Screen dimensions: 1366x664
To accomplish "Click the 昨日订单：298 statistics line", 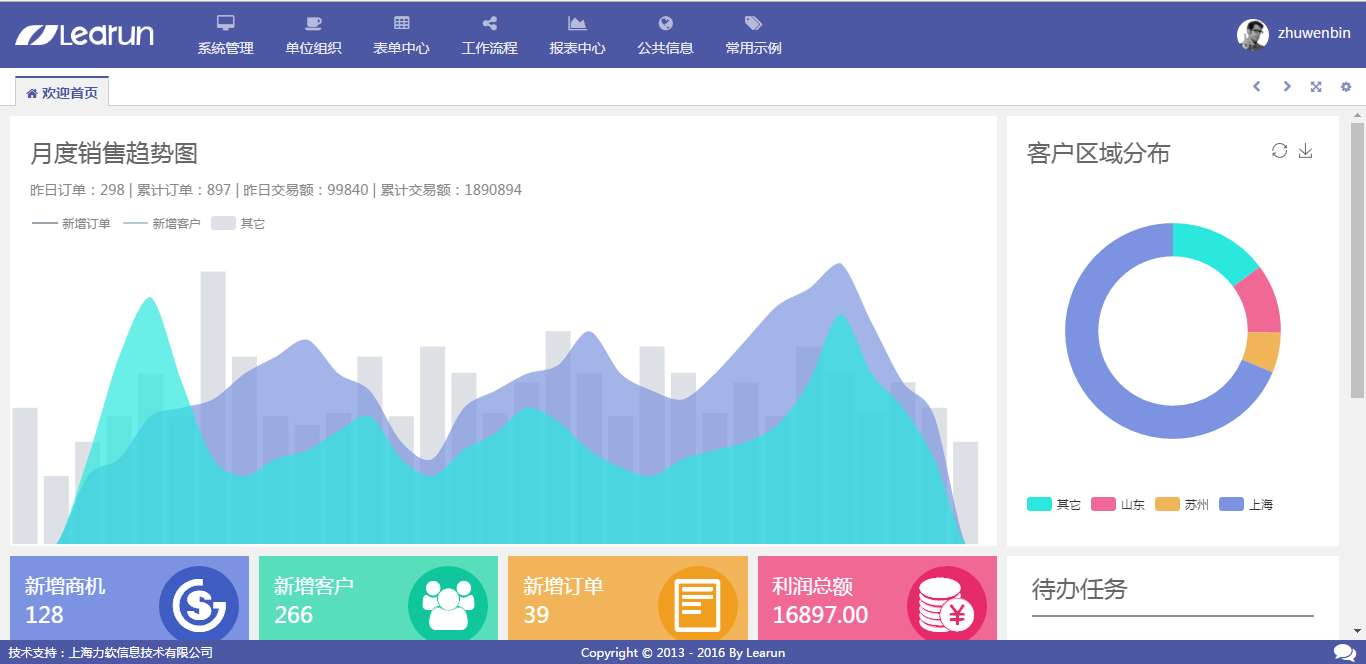I will 276,190.
